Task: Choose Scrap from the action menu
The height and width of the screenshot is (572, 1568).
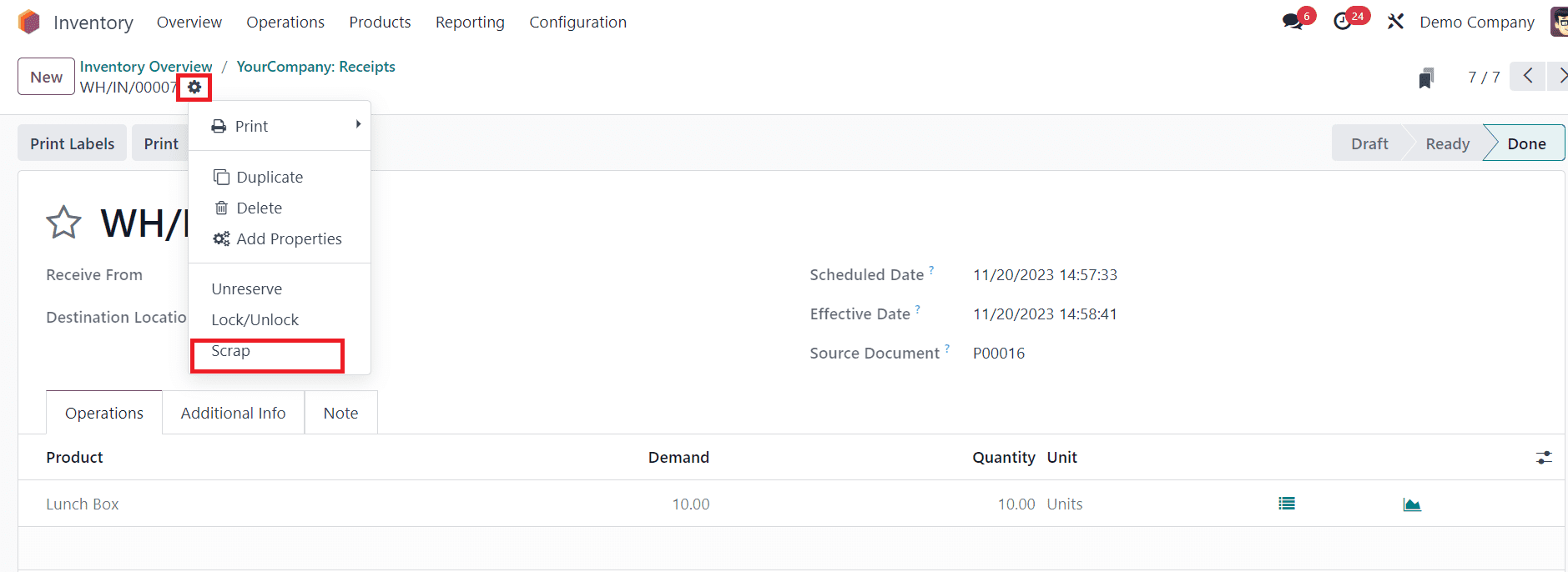Action: [x=231, y=351]
